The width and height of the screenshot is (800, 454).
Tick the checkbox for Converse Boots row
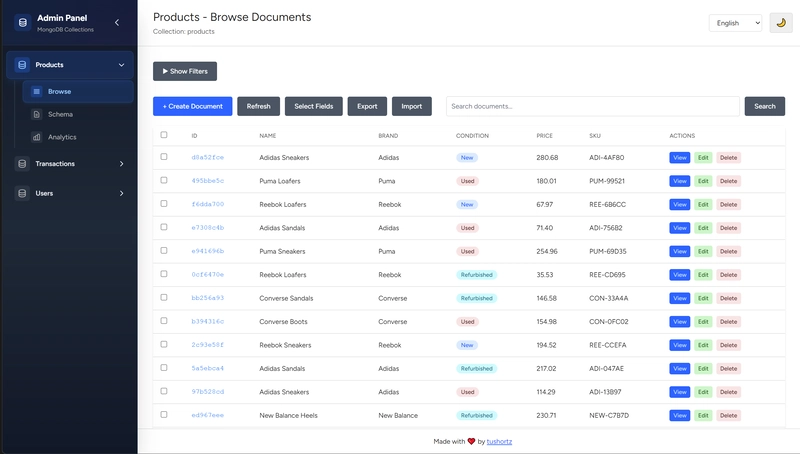point(165,321)
